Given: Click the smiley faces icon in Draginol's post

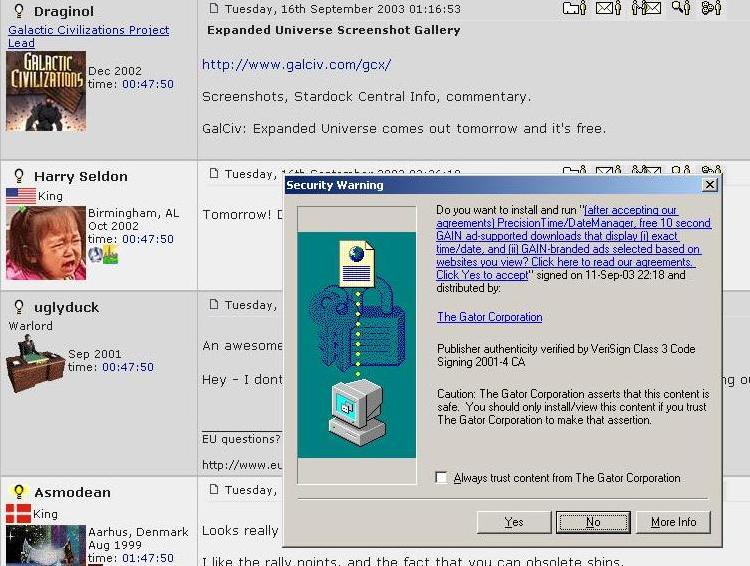Looking at the screenshot, I should coord(711,8).
